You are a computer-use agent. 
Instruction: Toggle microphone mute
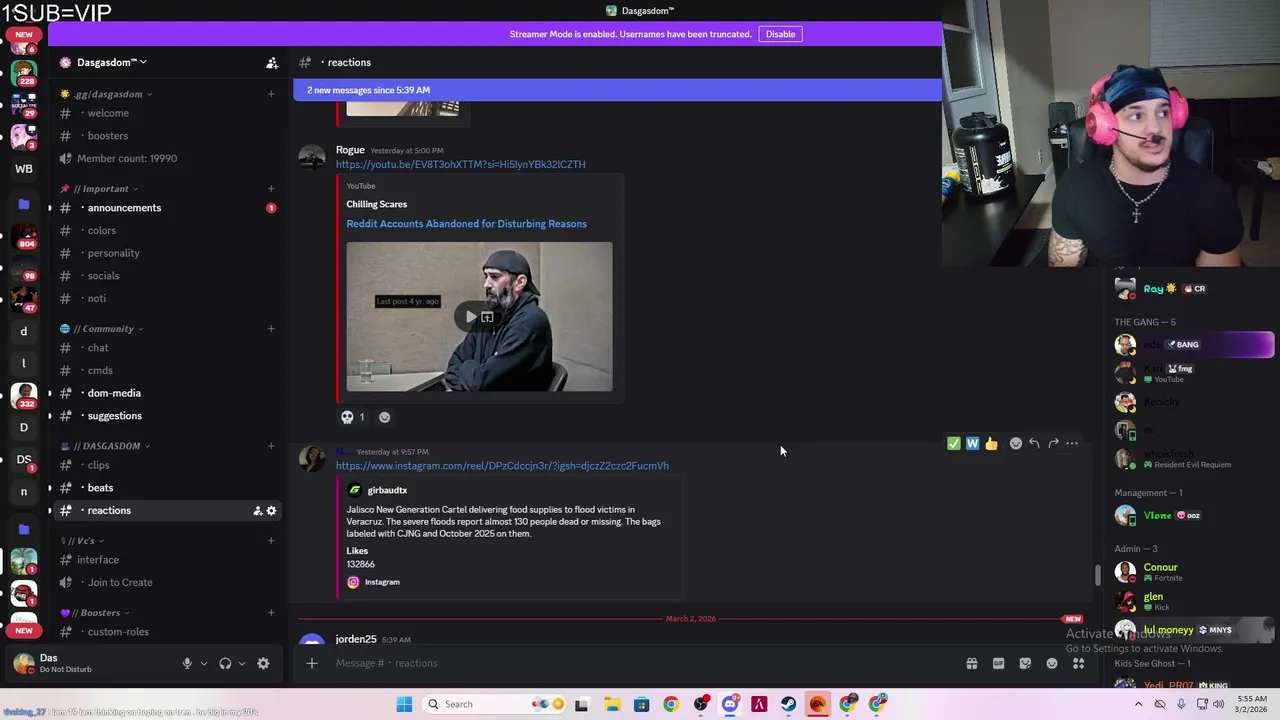click(187, 663)
